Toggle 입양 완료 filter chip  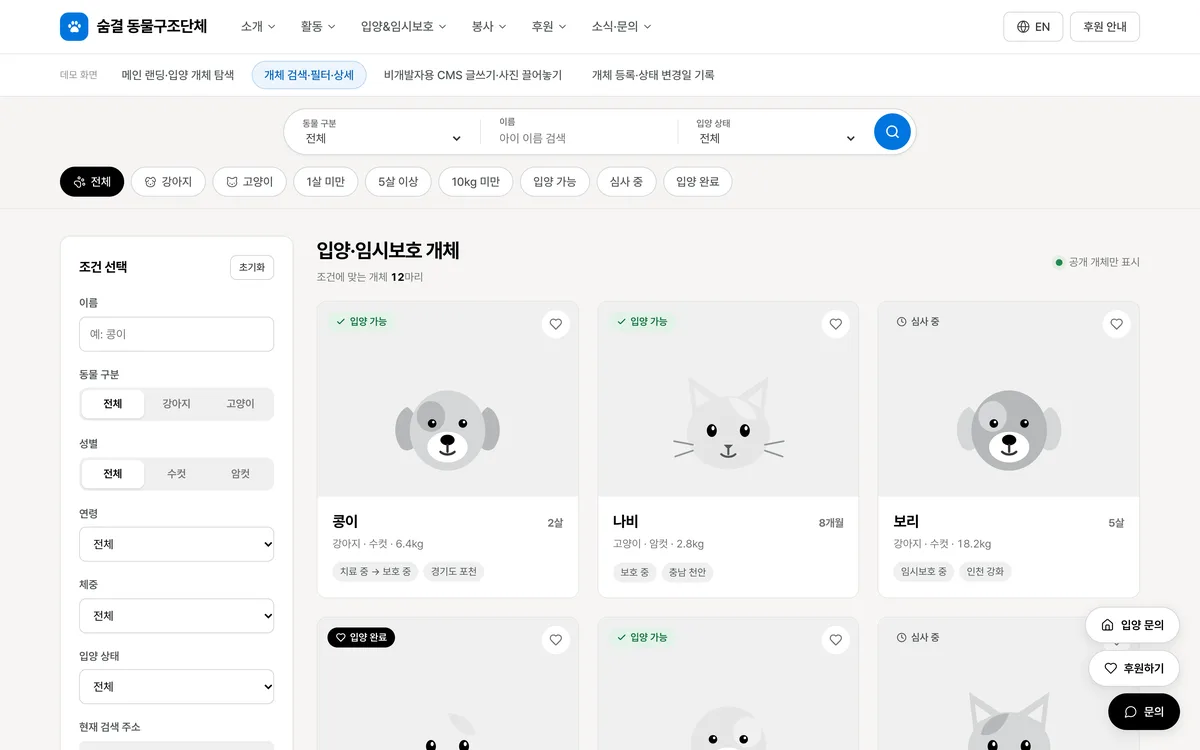(x=698, y=182)
